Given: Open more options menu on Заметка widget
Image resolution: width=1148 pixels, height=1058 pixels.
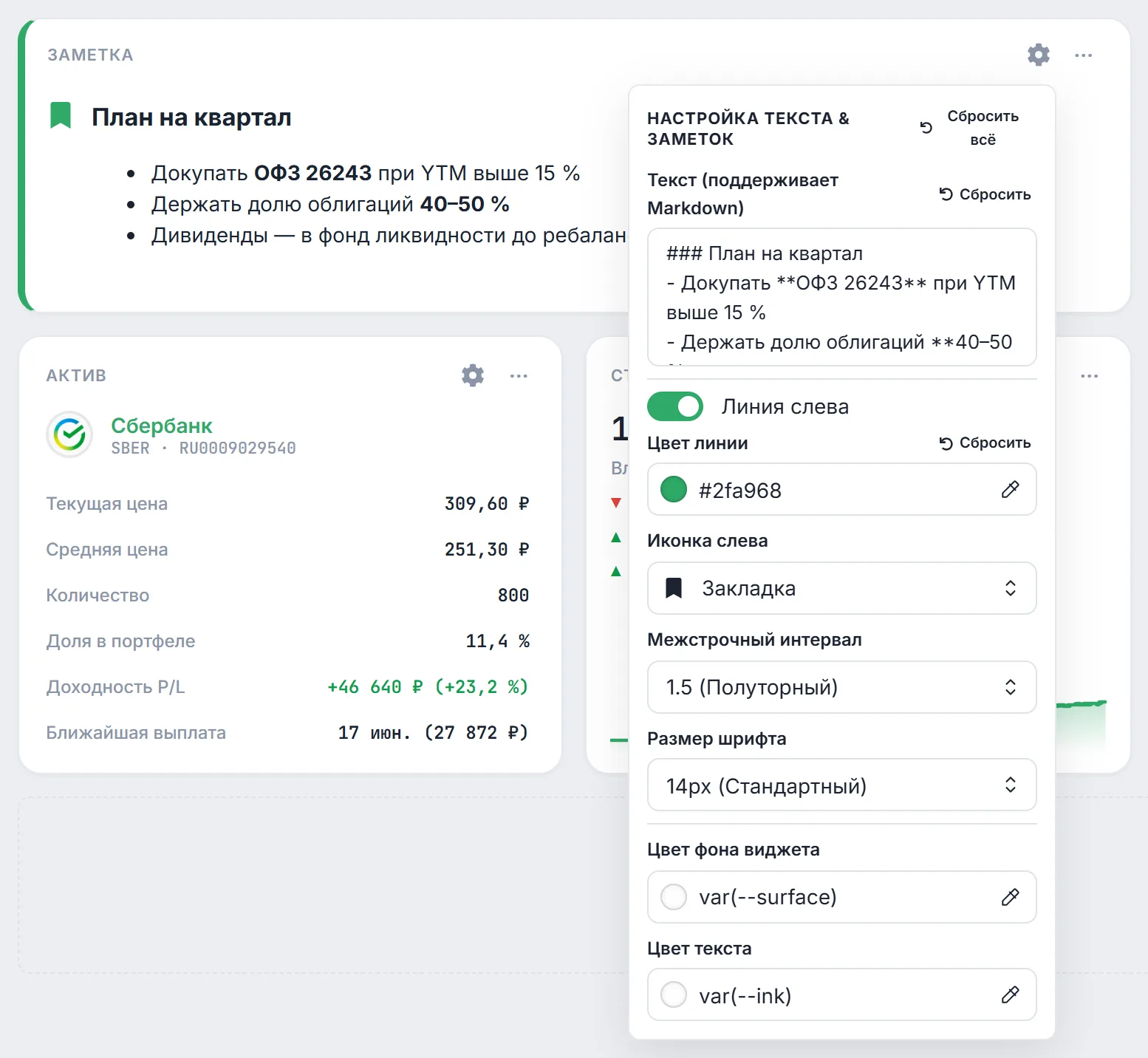Looking at the screenshot, I should click(1084, 55).
